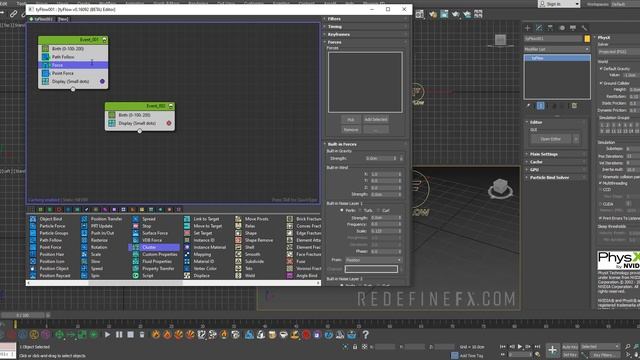Image resolution: width=640 pixels, height=360 pixels.
Task: Select Path Follow operator in Event_001
Action: [73, 57]
